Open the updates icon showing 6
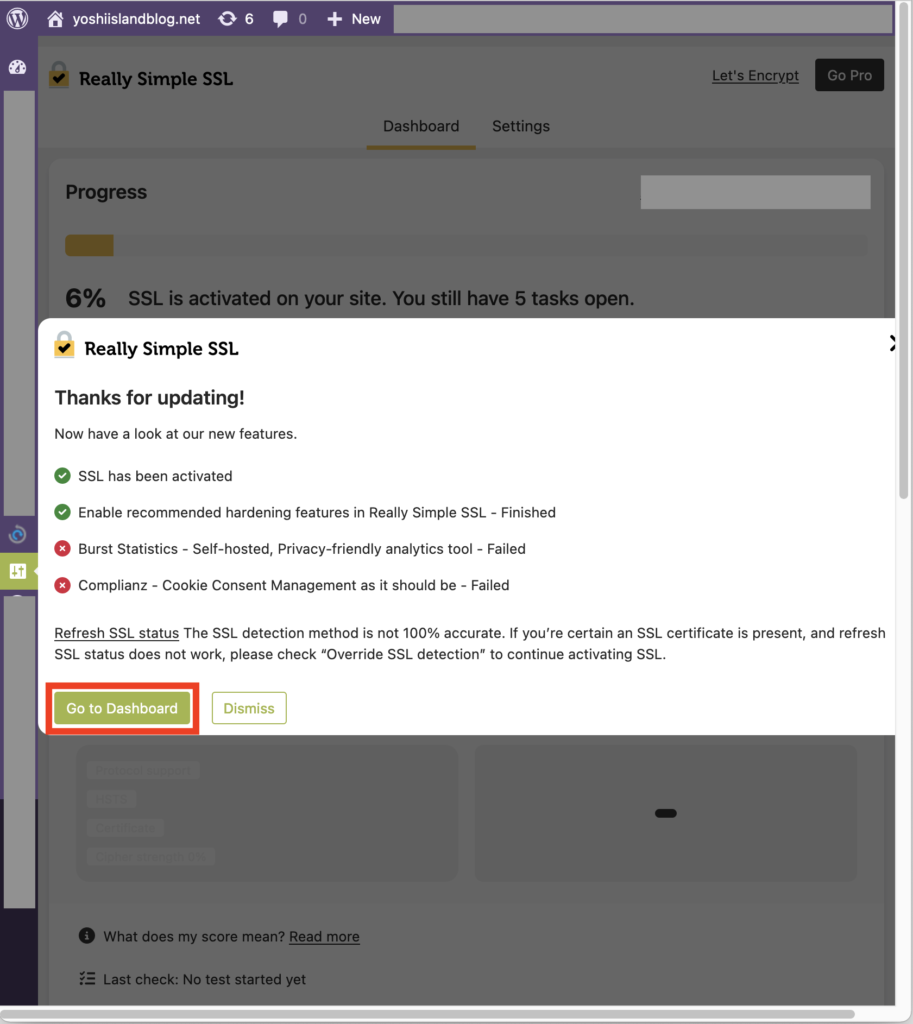Screen dimensions: 913x1024 236,19
